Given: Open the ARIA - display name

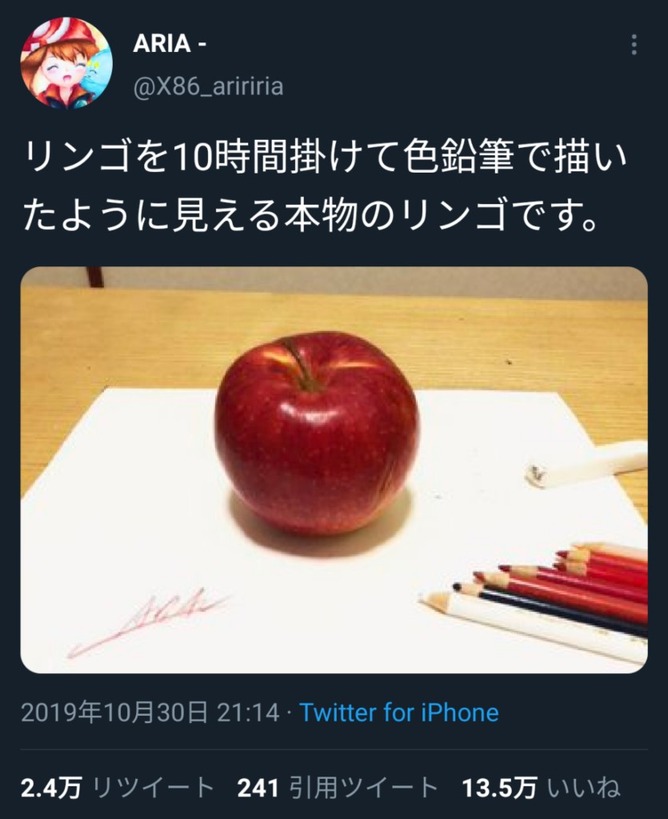Looking at the screenshot, I should pyautogui.click(x=170, y=43).
